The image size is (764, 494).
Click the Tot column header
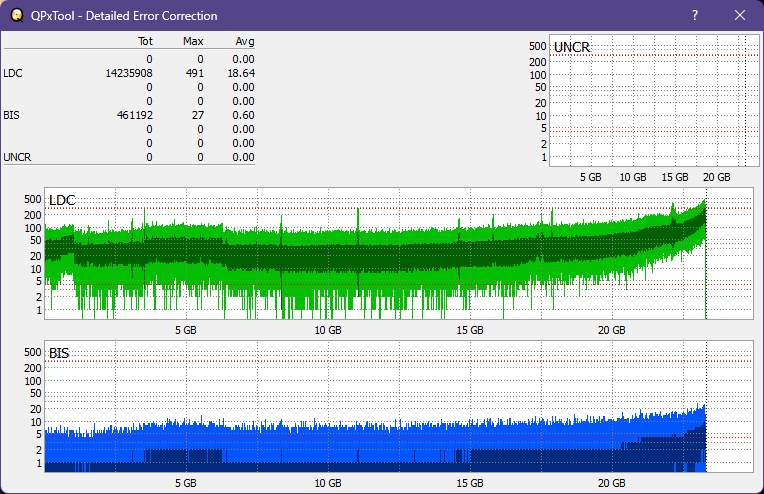[145, 41]
